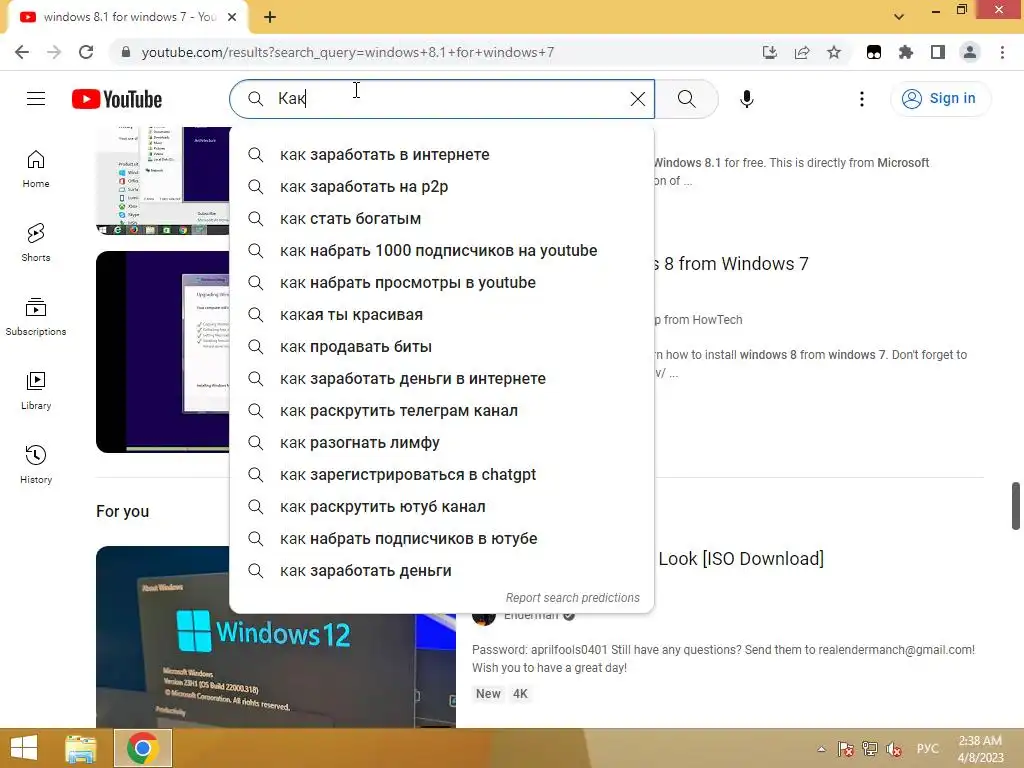
Task: Choose как набрать просмотры в youtube
Action: [441, 282]
